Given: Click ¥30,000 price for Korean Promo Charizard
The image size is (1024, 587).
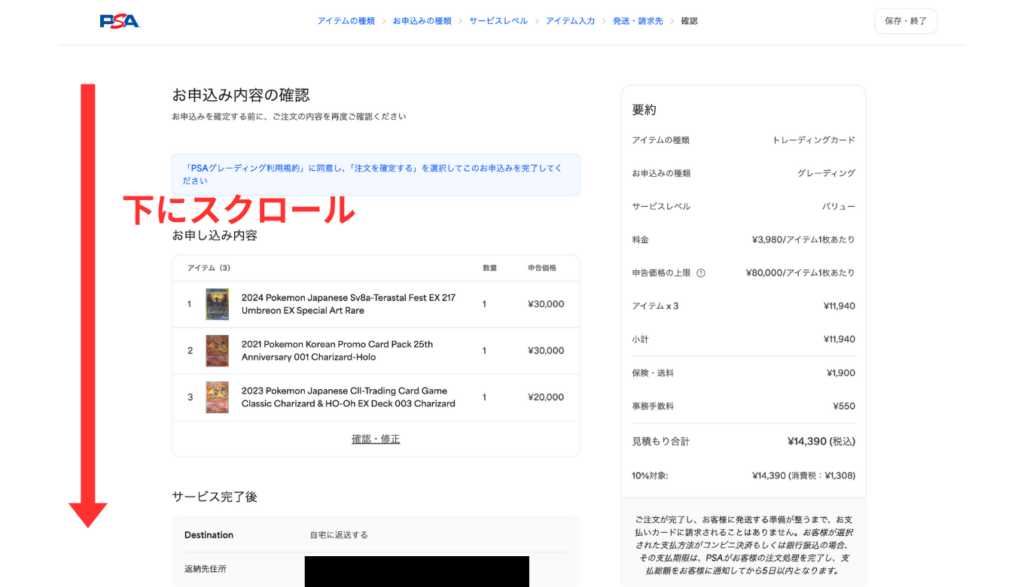Looking at the screenshot, I should coord(546,351).
